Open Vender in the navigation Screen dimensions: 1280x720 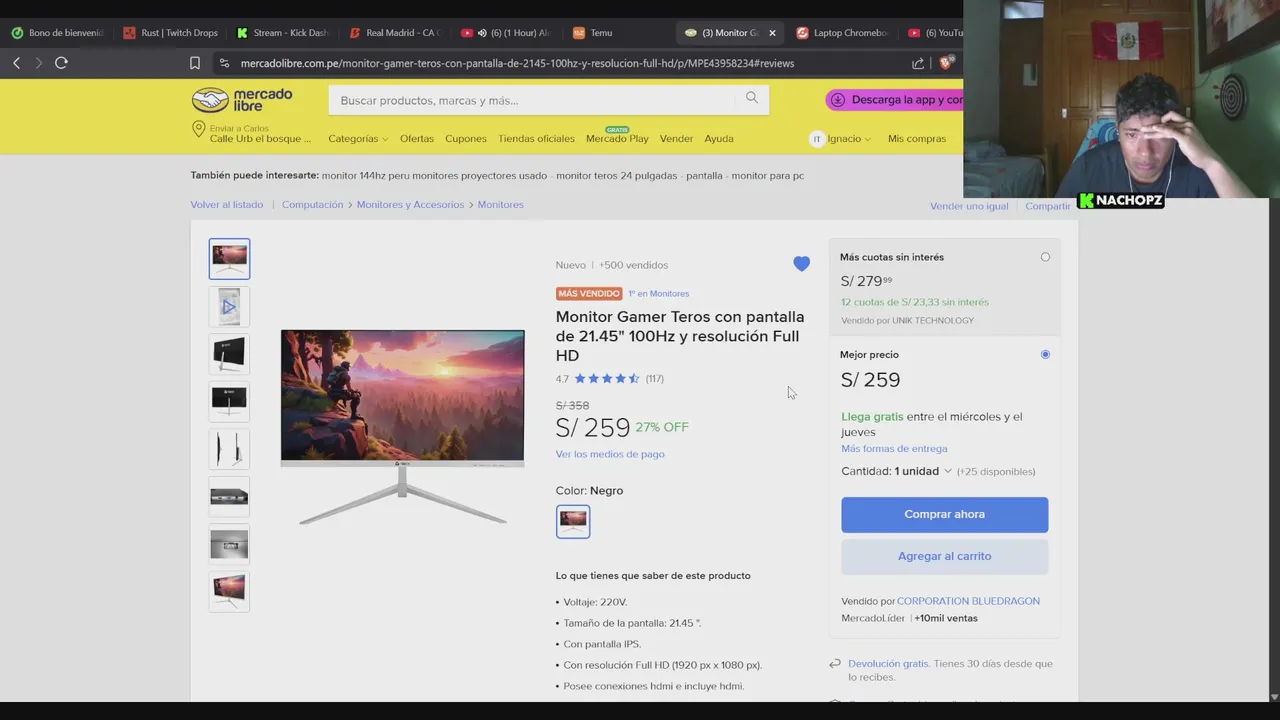pyautogui.click(x=676, y=139)
